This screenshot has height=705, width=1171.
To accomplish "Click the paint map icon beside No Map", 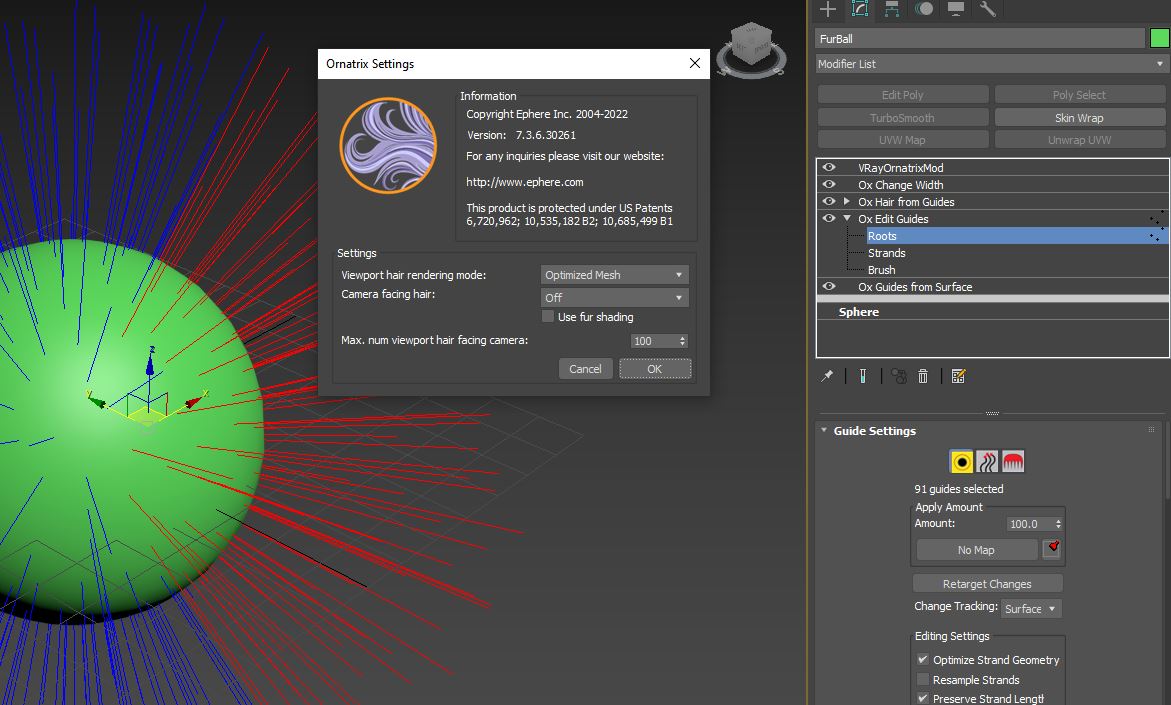I will pyautogui.click(x=1051, y=549).
